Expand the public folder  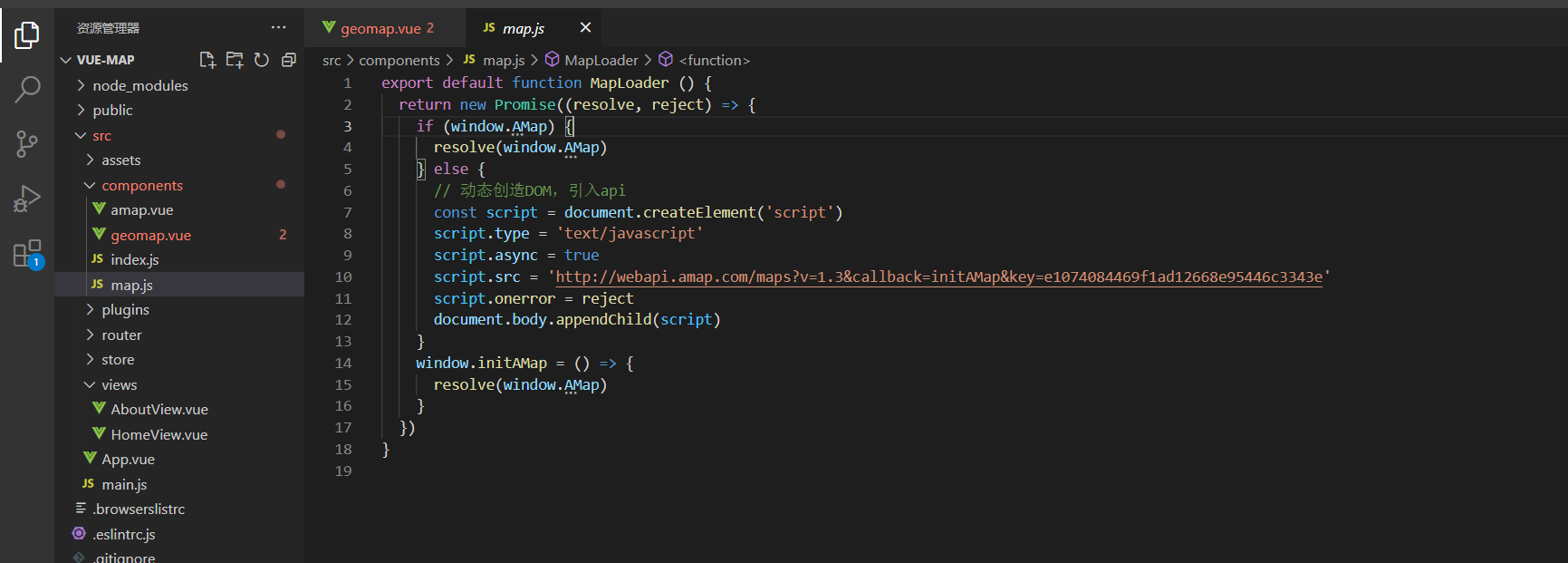(x=179, y=110)
